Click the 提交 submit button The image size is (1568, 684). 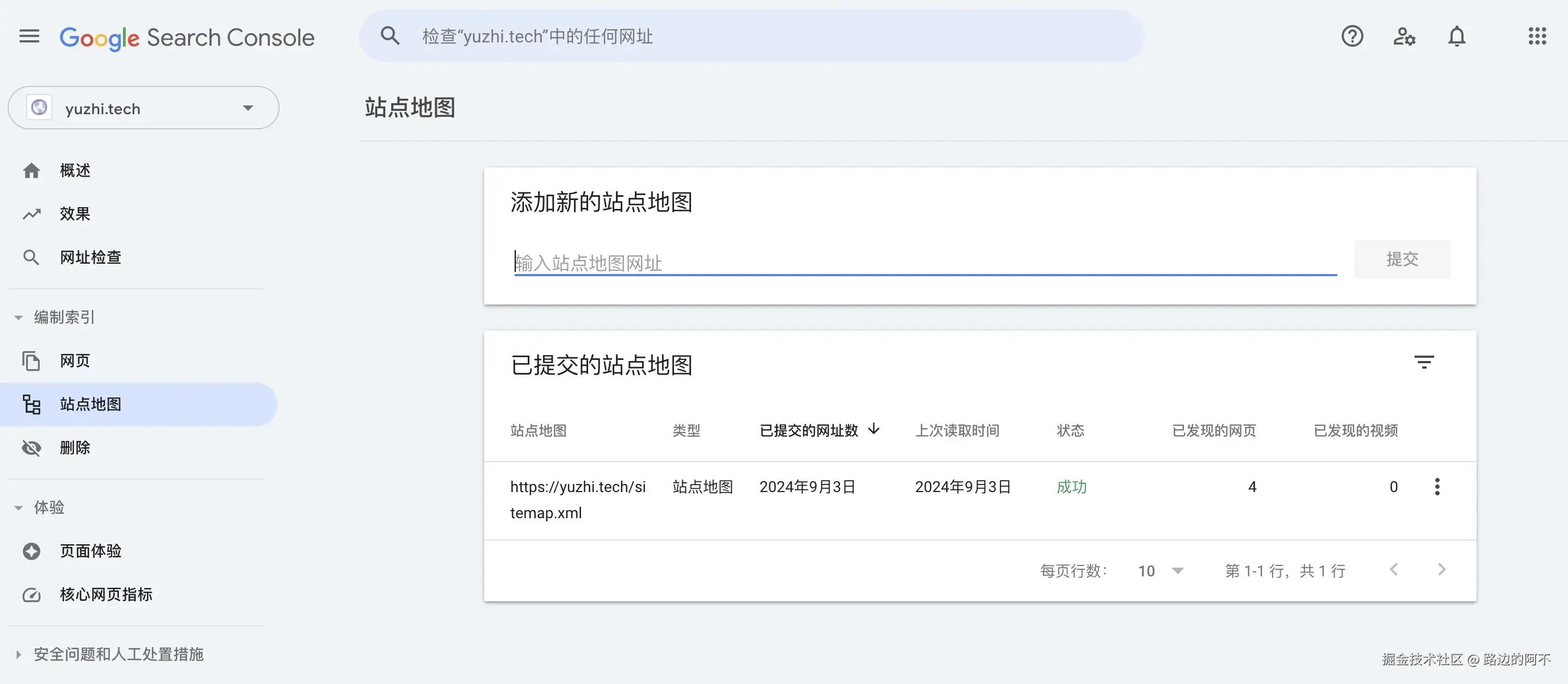tap(1402, 260)
